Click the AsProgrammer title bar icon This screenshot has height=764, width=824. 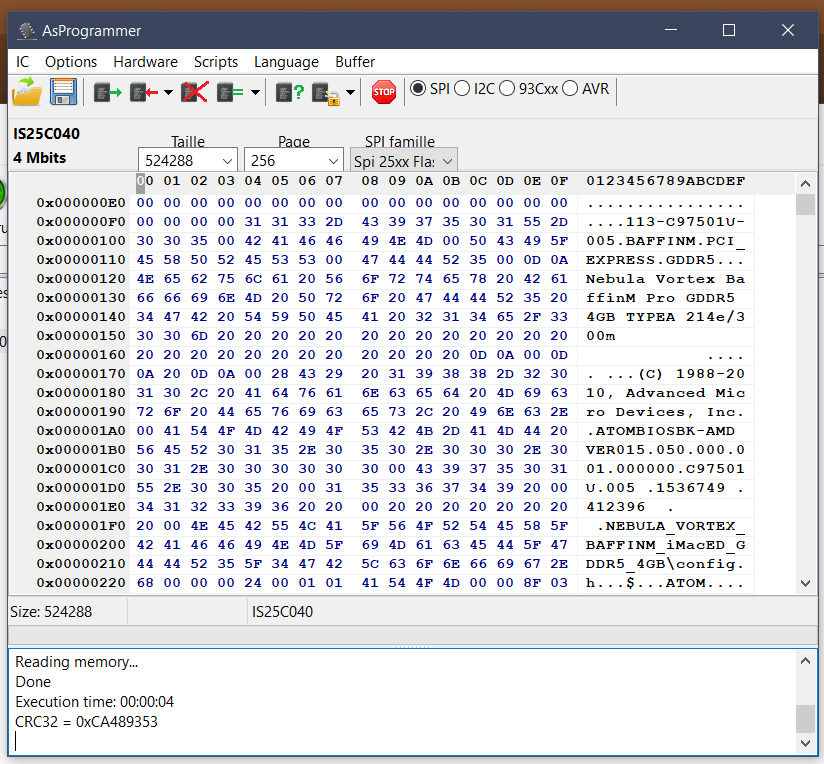pyautogui.click(x=26, y=30)
